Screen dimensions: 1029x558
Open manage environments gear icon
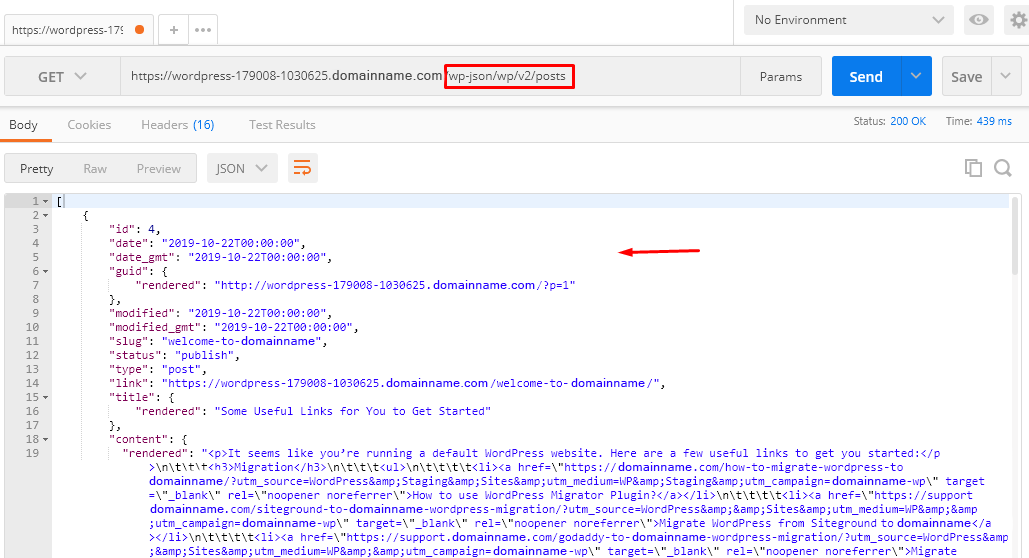[1018, 20]
